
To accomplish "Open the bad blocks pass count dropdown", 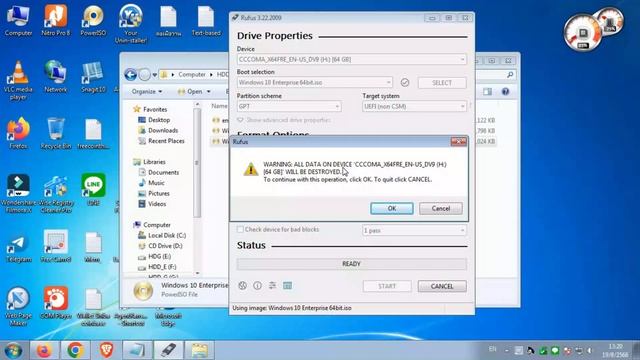I will click(x=414, y=231).
